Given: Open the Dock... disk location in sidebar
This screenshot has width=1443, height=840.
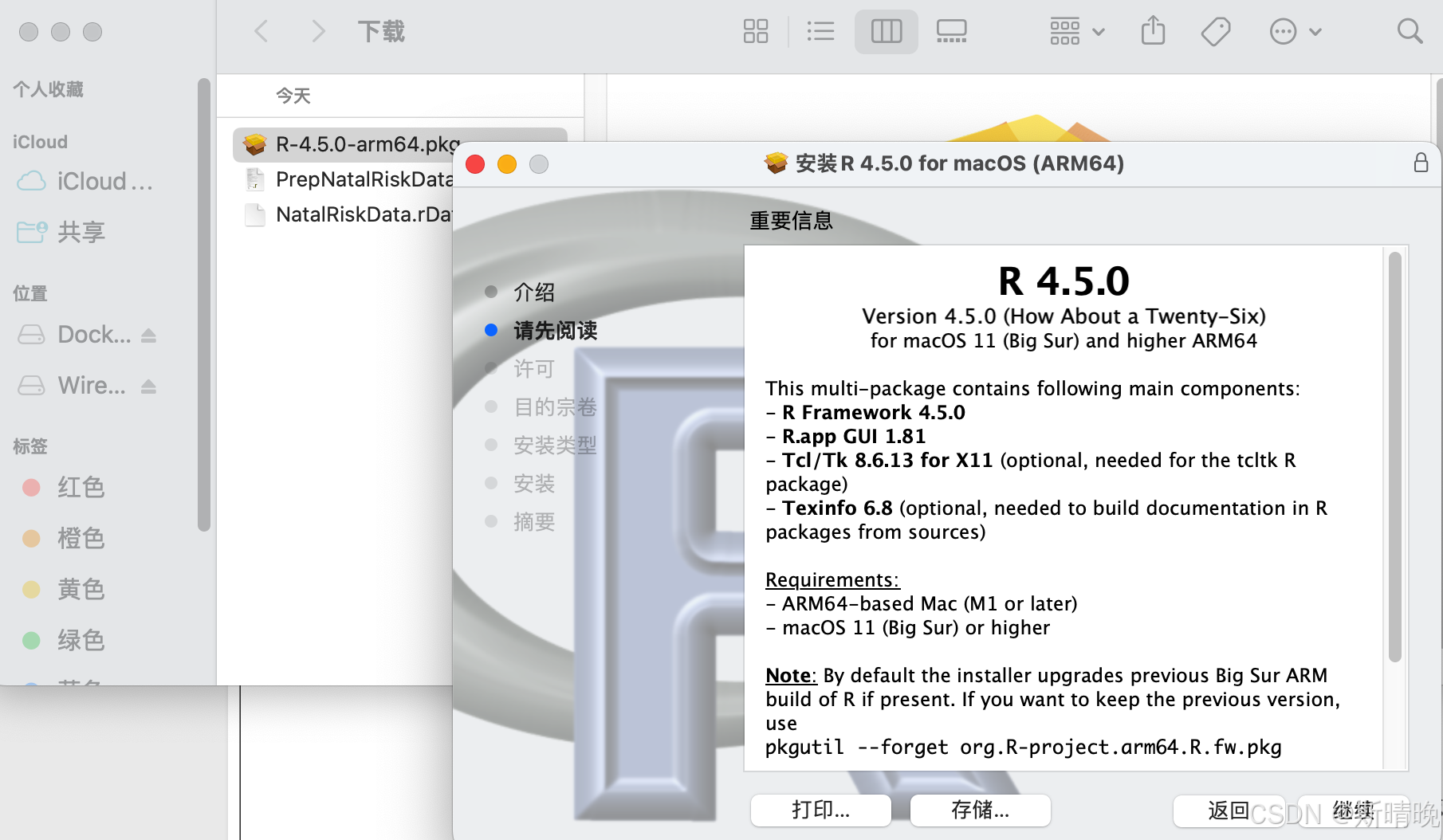Looking at the screenshot, I should pos(74,335).
